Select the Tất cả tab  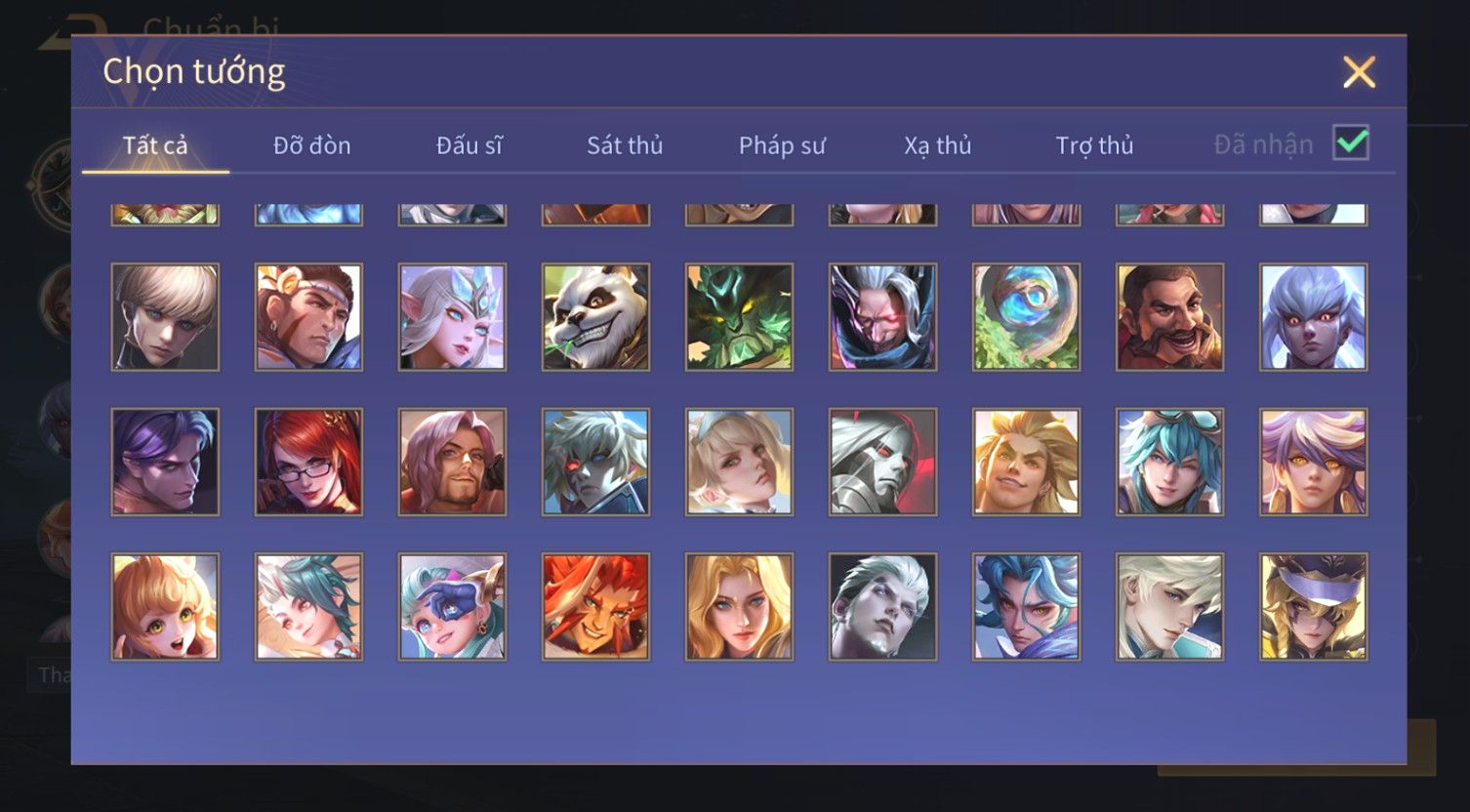point(155,145)
